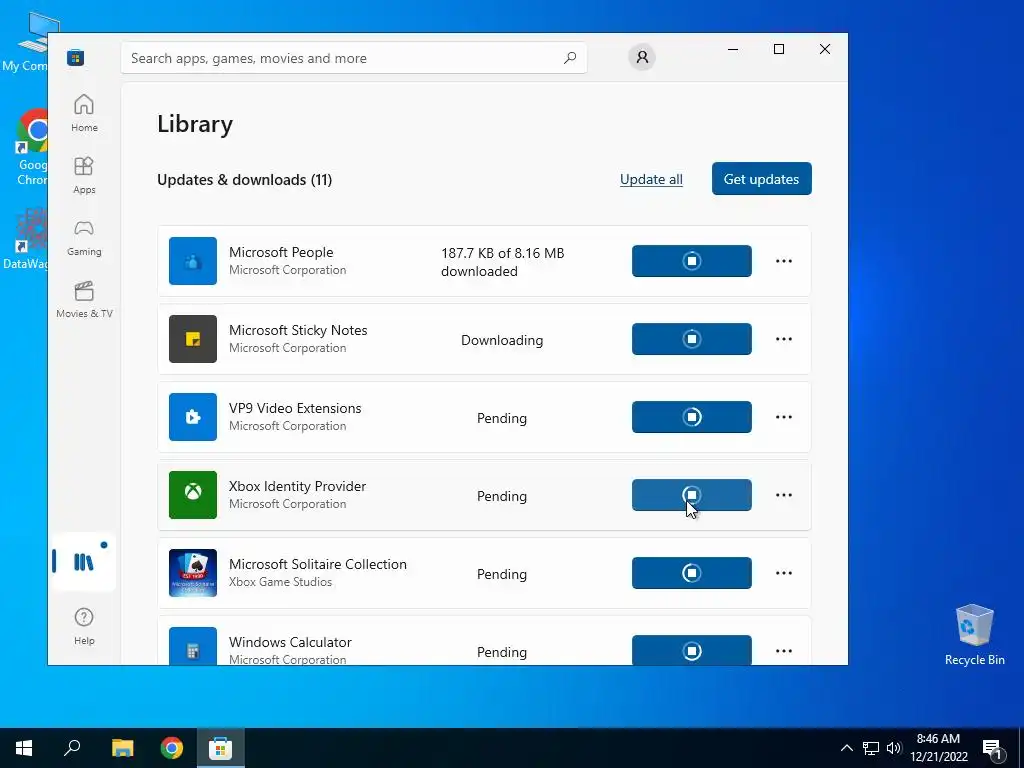The height and width of the screenshot is (768, 1024).
Task: Select the VP9 Video Extensions title text
Action: tap(295, 408)
